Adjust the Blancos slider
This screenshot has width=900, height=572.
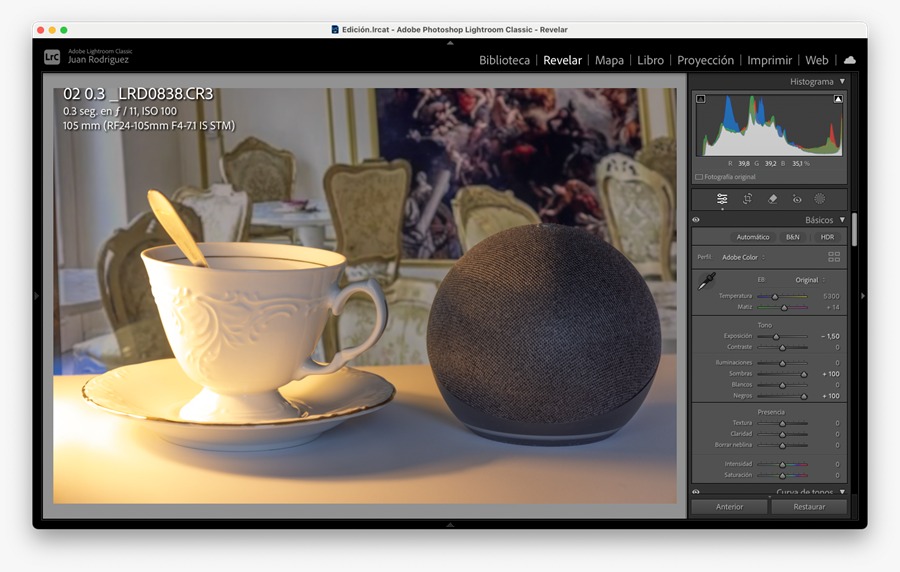782,385
